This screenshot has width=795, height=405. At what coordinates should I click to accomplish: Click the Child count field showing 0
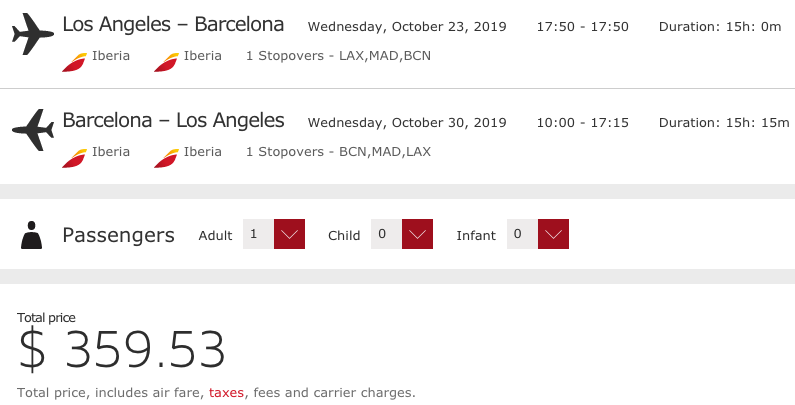click(x=386, y=234)
